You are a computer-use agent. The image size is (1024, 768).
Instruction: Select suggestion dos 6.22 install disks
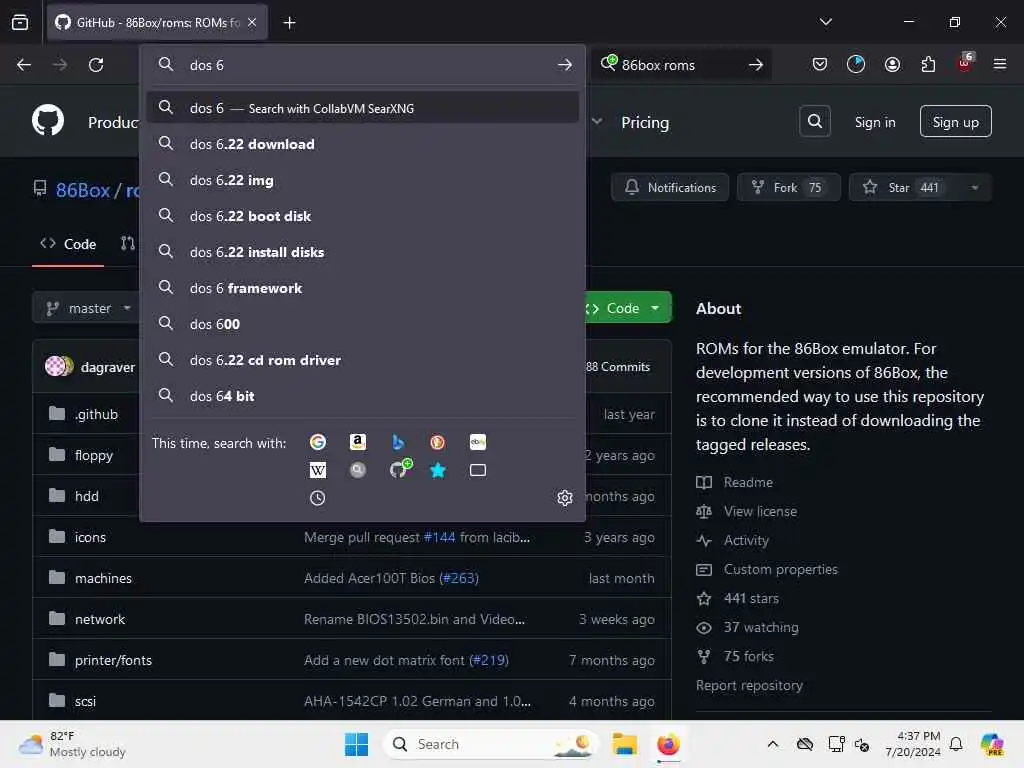(362, 251)
